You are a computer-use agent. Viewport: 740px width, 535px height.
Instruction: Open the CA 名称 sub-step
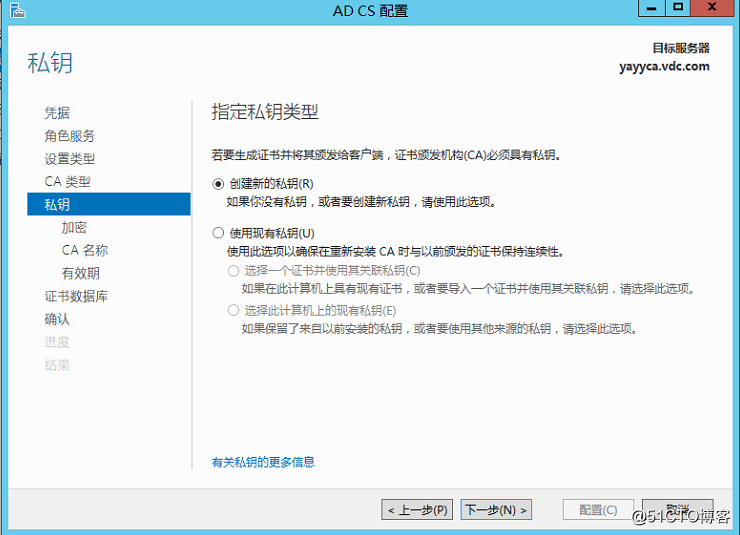(85, 250)
